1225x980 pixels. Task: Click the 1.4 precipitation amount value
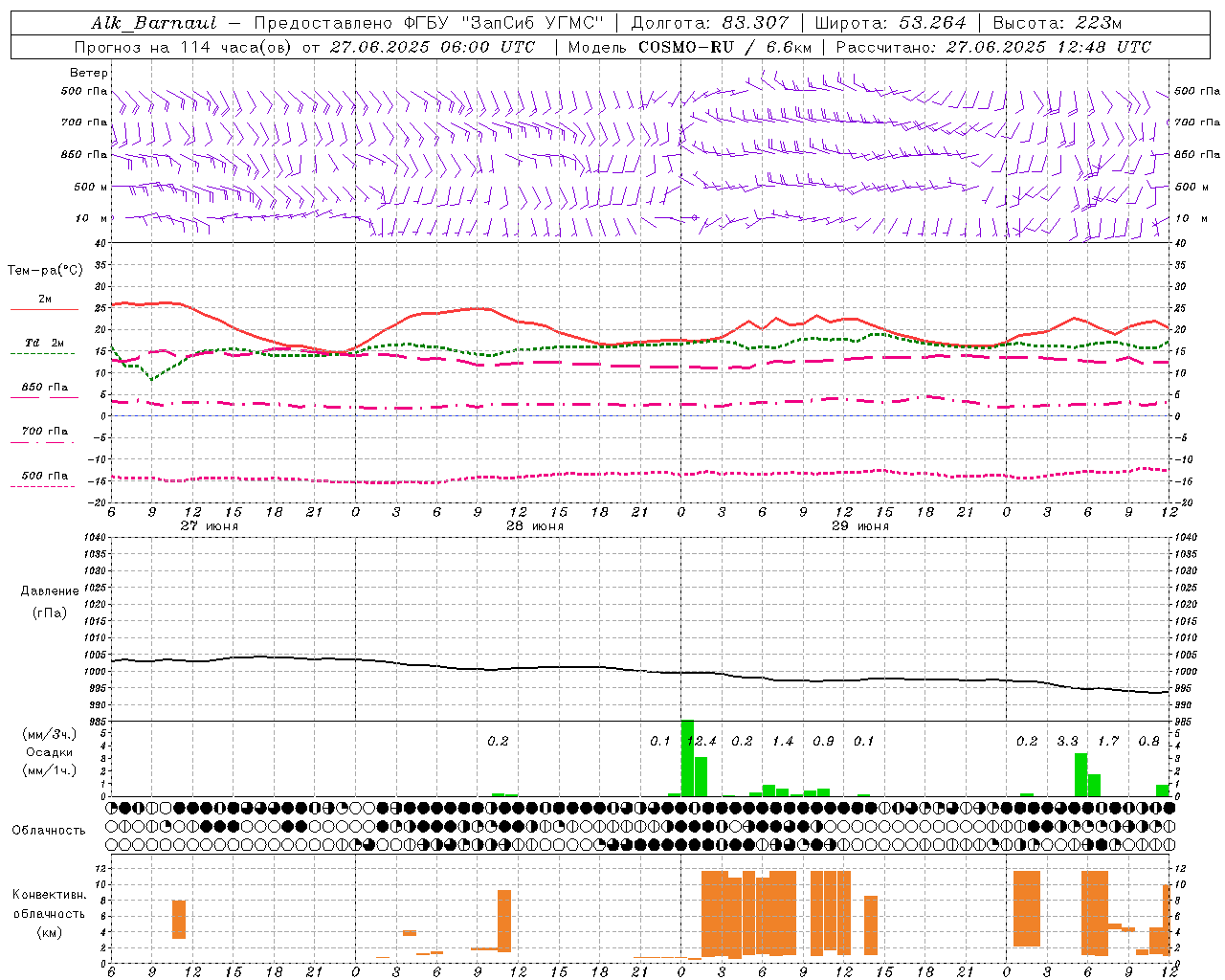click(783, 741)
